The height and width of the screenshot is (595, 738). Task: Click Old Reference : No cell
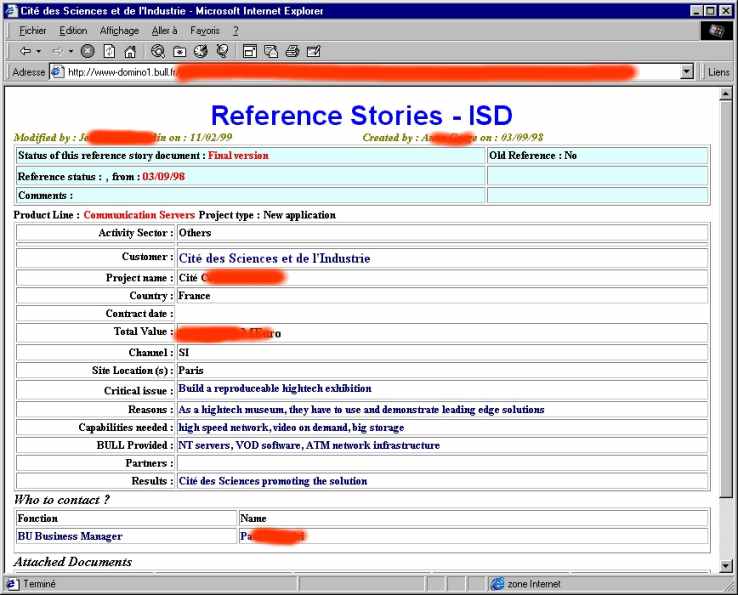(x=598, y=155)
